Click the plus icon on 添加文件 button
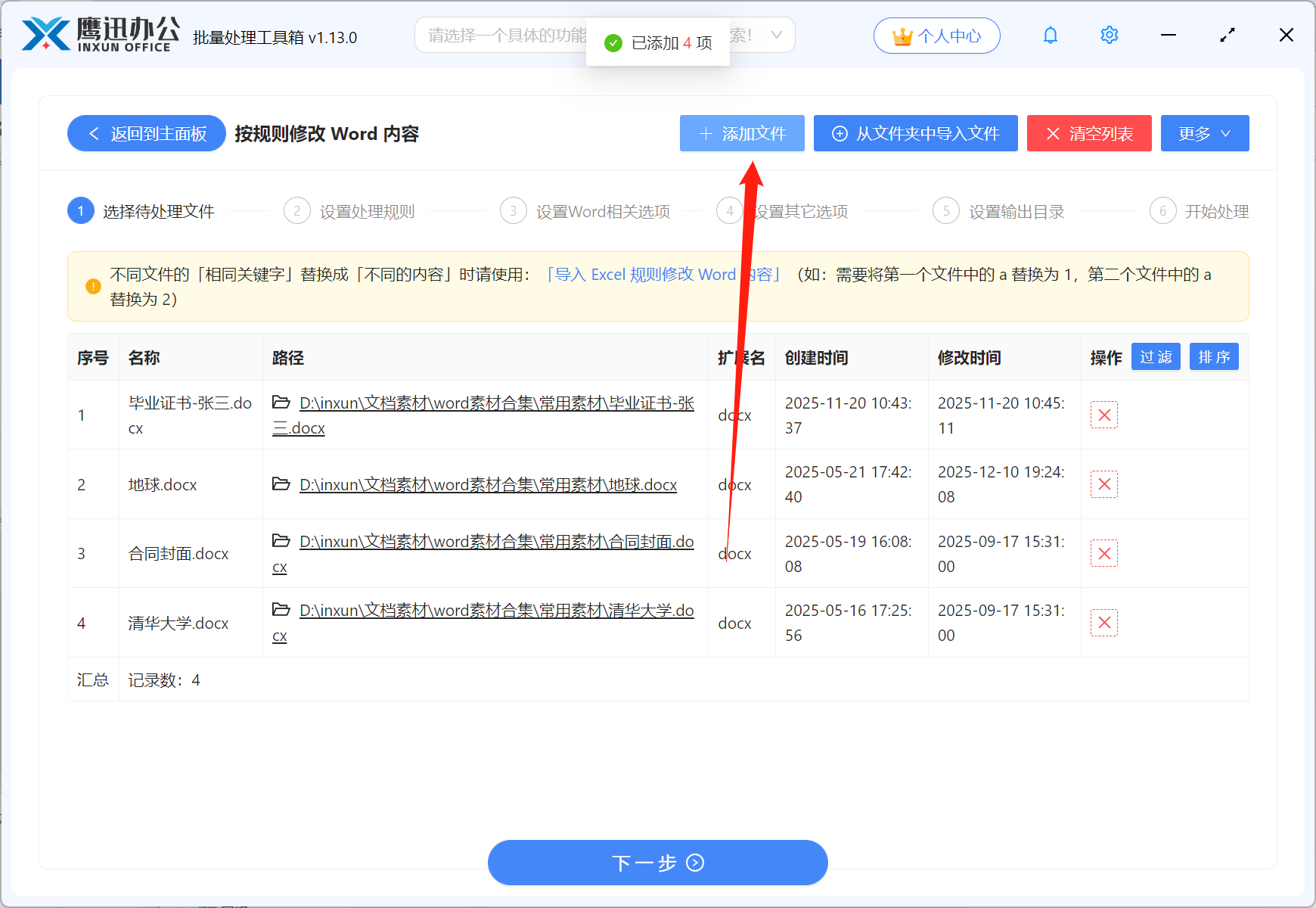The height and width of the screenshot is (908, 1316). [x=705, y=133]
